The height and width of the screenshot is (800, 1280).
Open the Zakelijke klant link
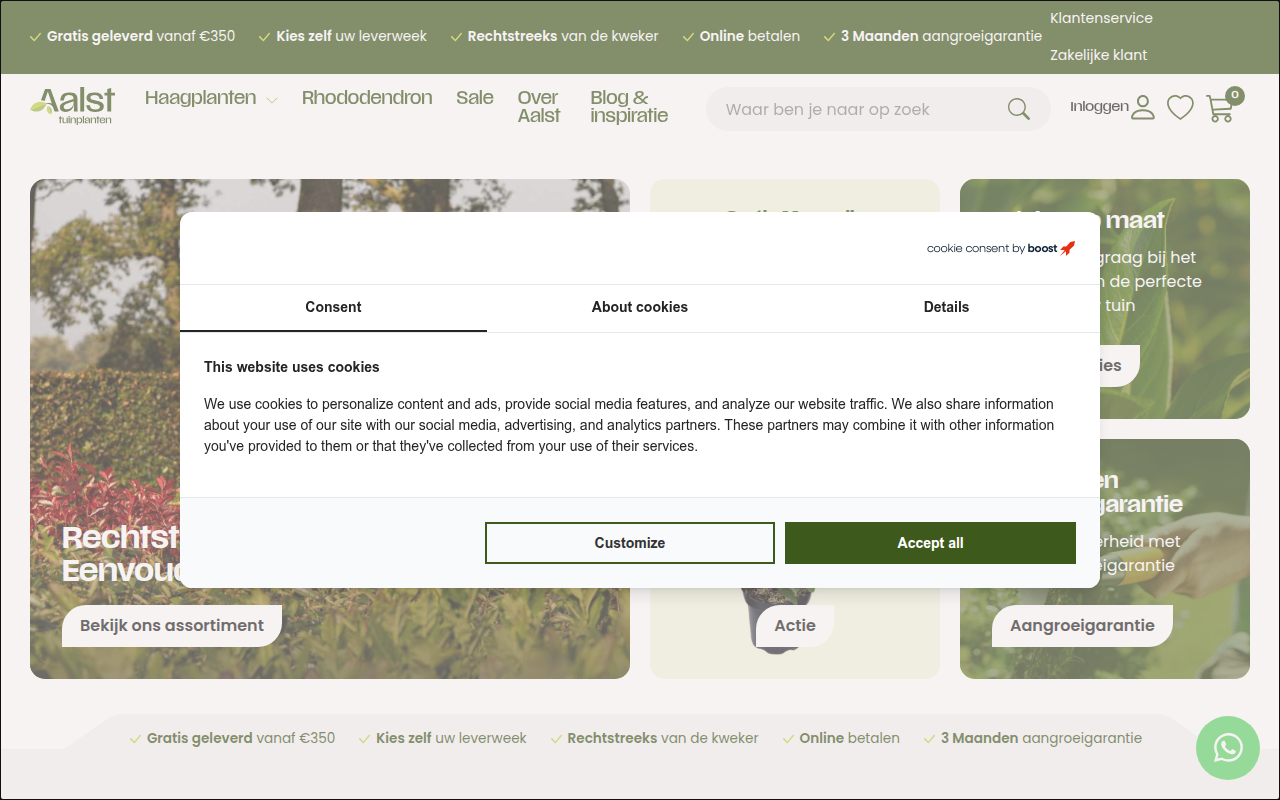1099,55
